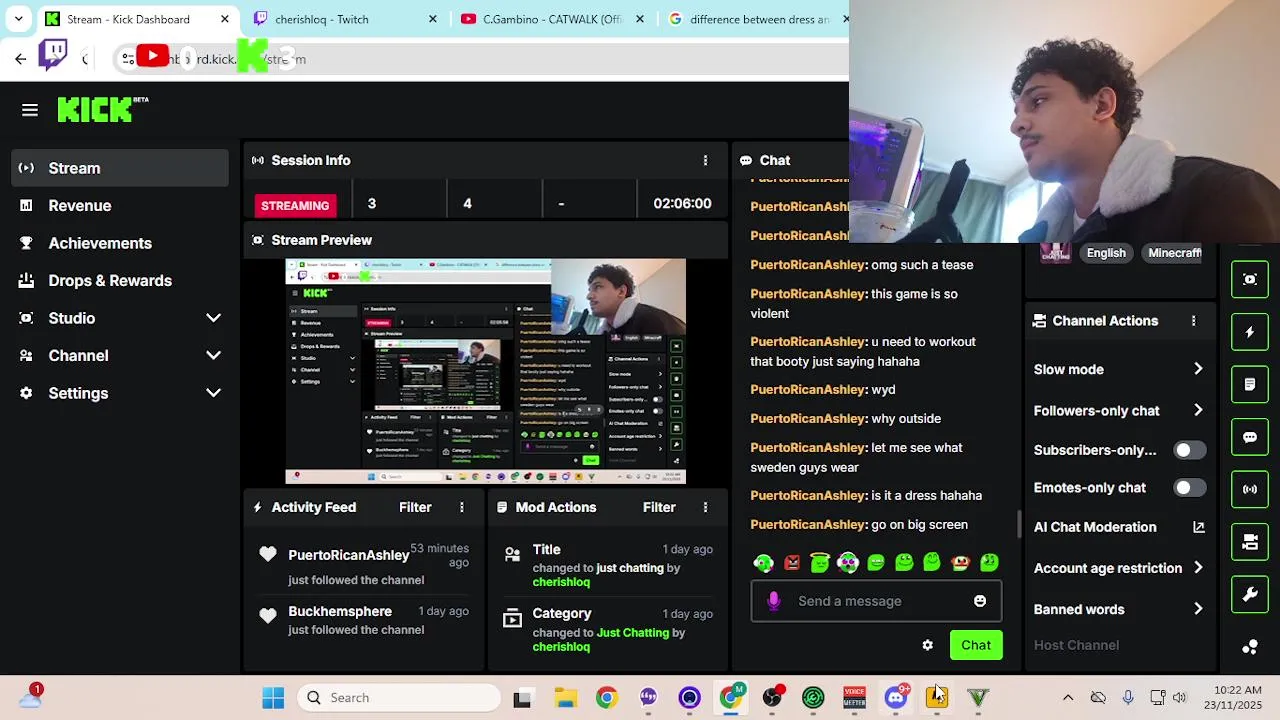The width and height of the screenshot is (1280, 720).
Task: Switch to C.Gambino - CATWALK tab
Action: click(x=552, y=19)
